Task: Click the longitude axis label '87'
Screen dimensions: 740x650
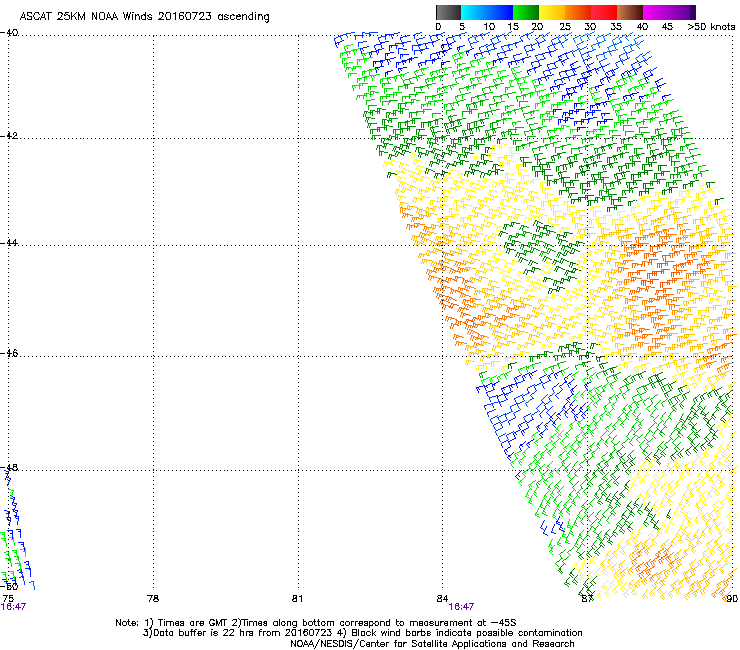Action: tap(587, 599)
